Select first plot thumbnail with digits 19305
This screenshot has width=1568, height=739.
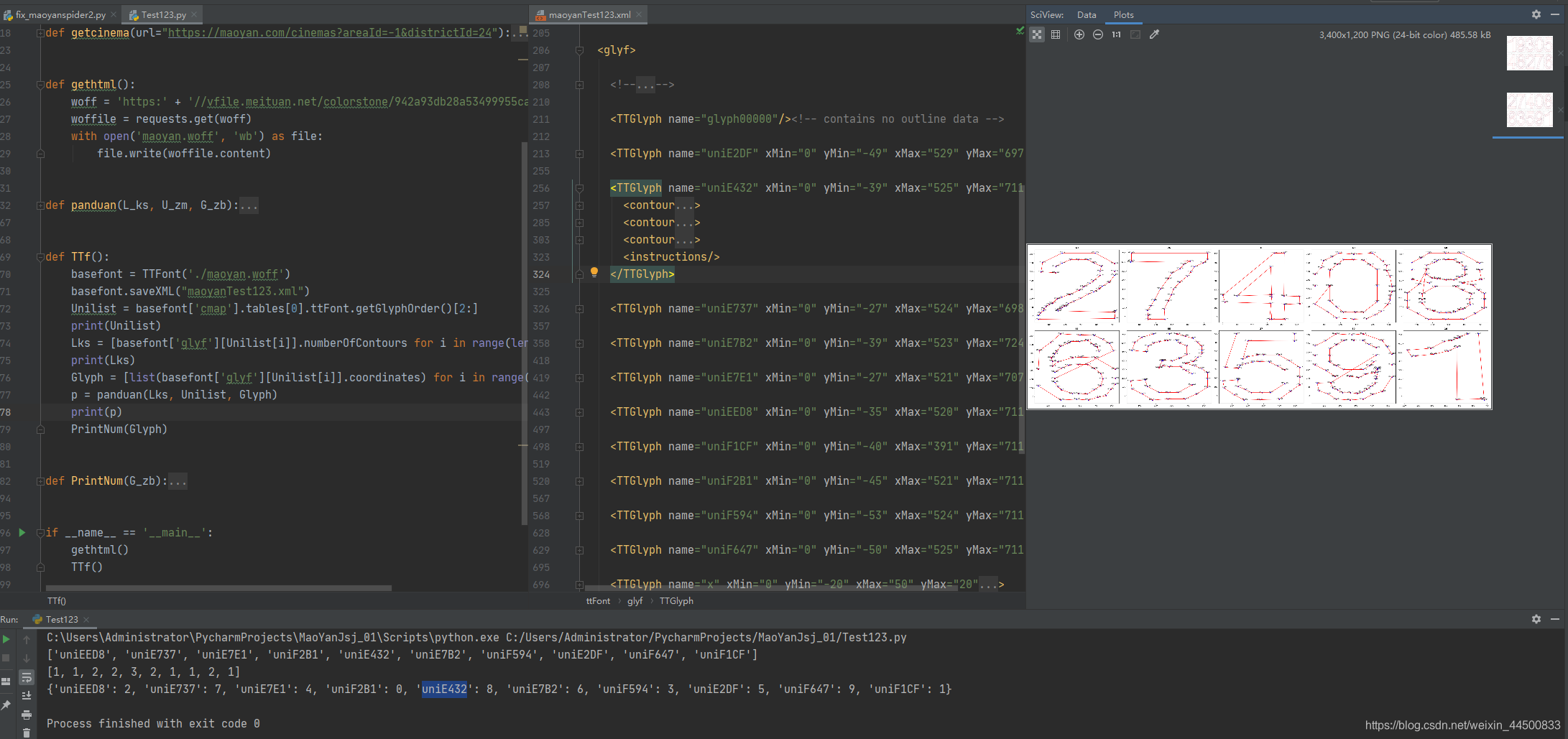click(x=1529, y=53)
